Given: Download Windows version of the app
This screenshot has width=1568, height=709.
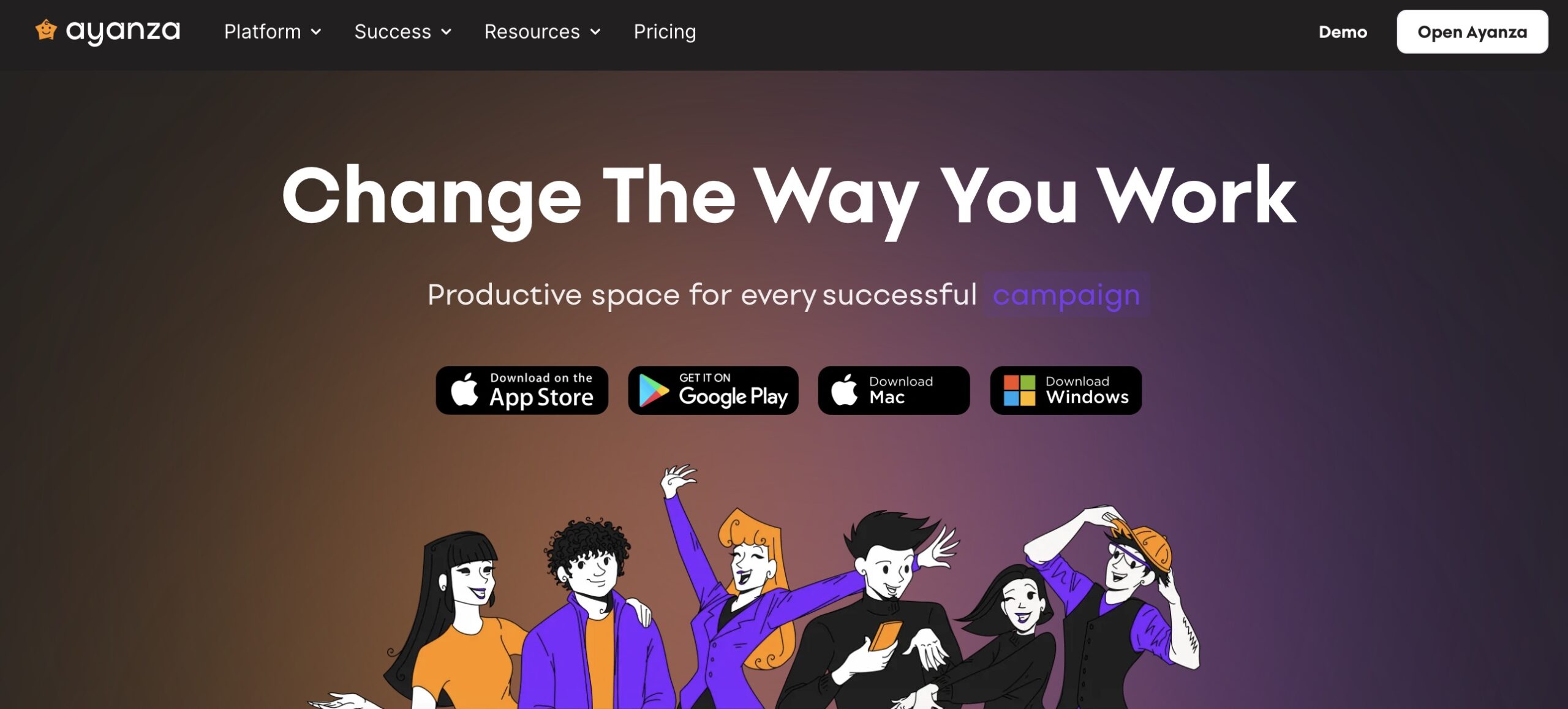Looking at the screenshot, I should [1066, 390].
